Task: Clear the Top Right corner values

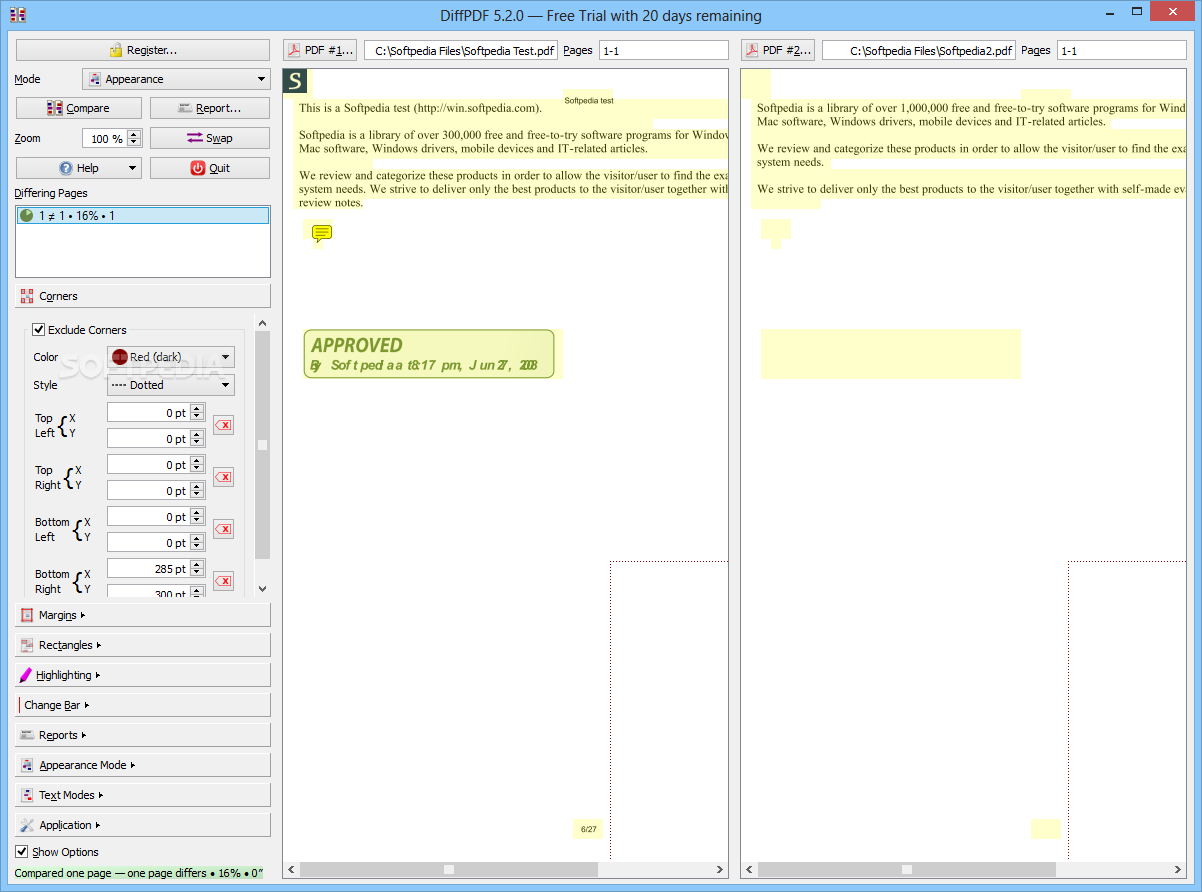Action: [x=223, y=477]
